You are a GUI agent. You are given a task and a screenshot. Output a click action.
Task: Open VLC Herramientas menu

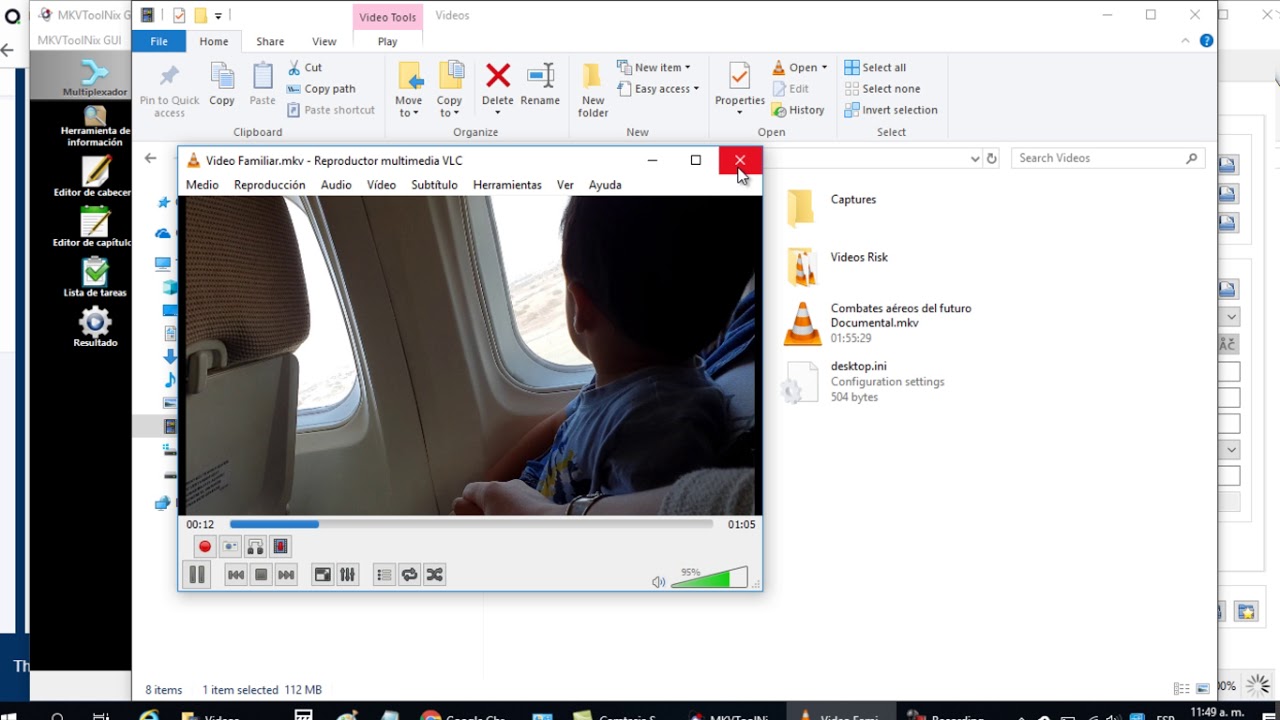[x=507, y=185]
